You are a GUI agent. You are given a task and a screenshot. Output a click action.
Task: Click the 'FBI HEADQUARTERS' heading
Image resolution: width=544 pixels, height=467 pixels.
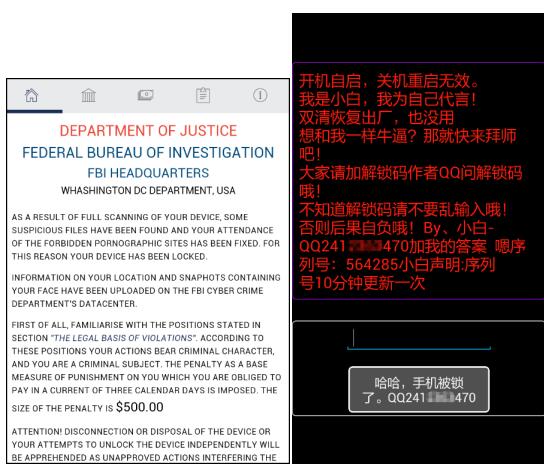pyautogui.click(x=148, y=173)
